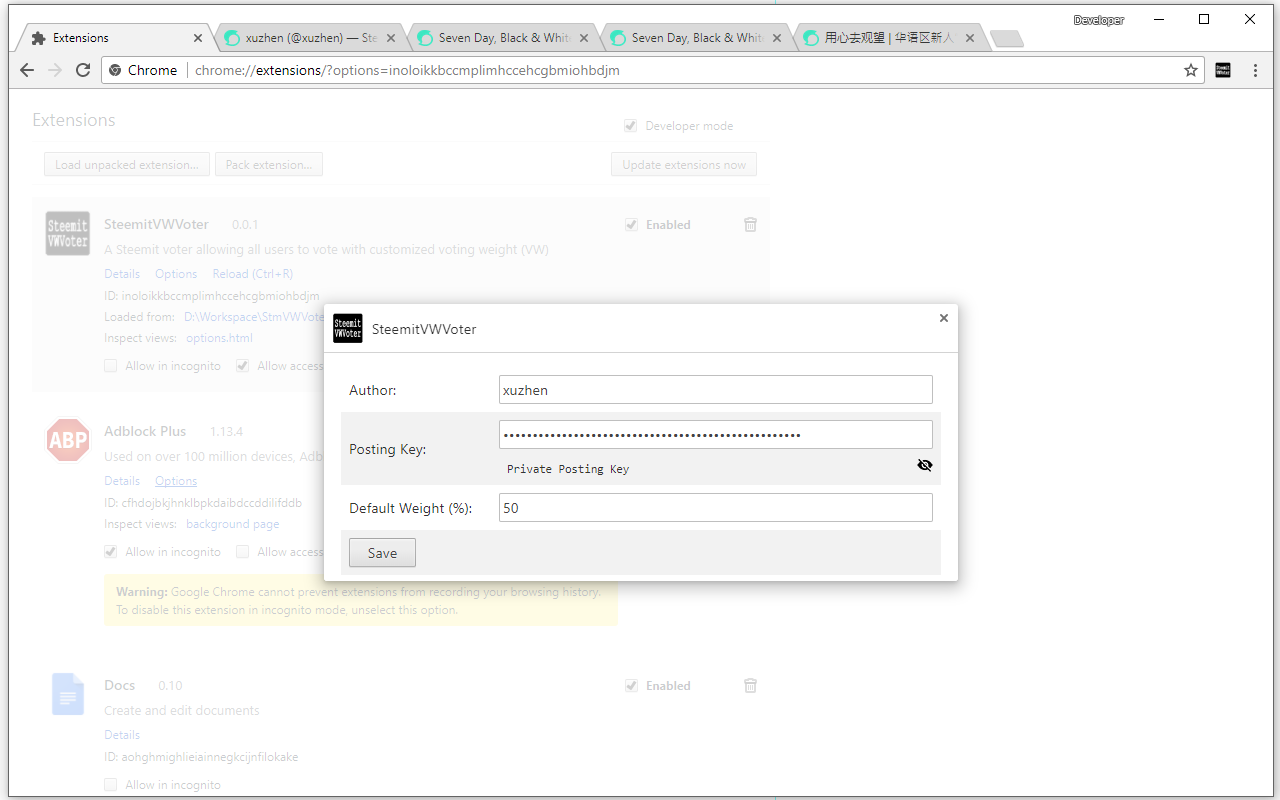Close the xuzhen (@xuzhen) tab
This screenshot has width=1280, height=800.
[x=391, y=38]
